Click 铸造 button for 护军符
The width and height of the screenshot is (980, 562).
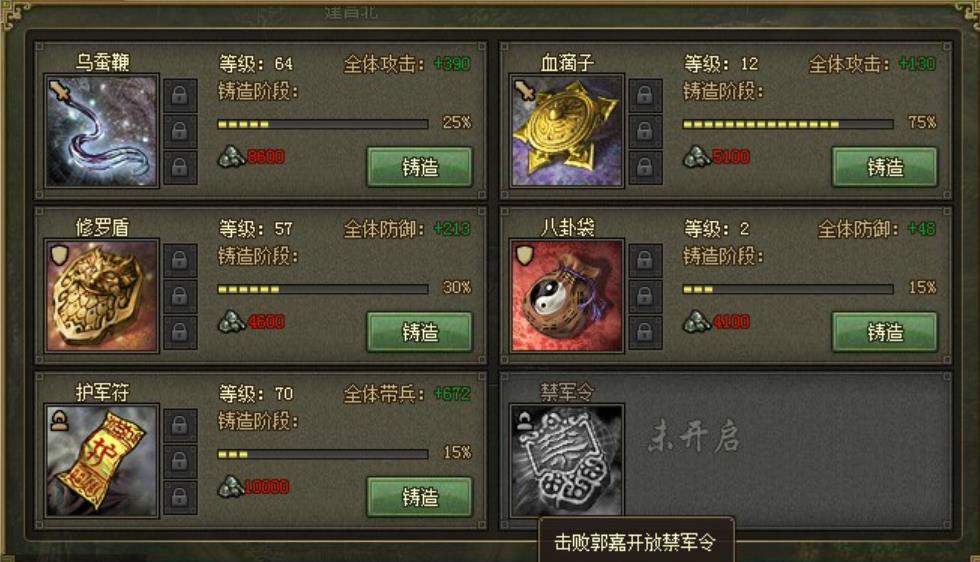[x=419, y=497]
